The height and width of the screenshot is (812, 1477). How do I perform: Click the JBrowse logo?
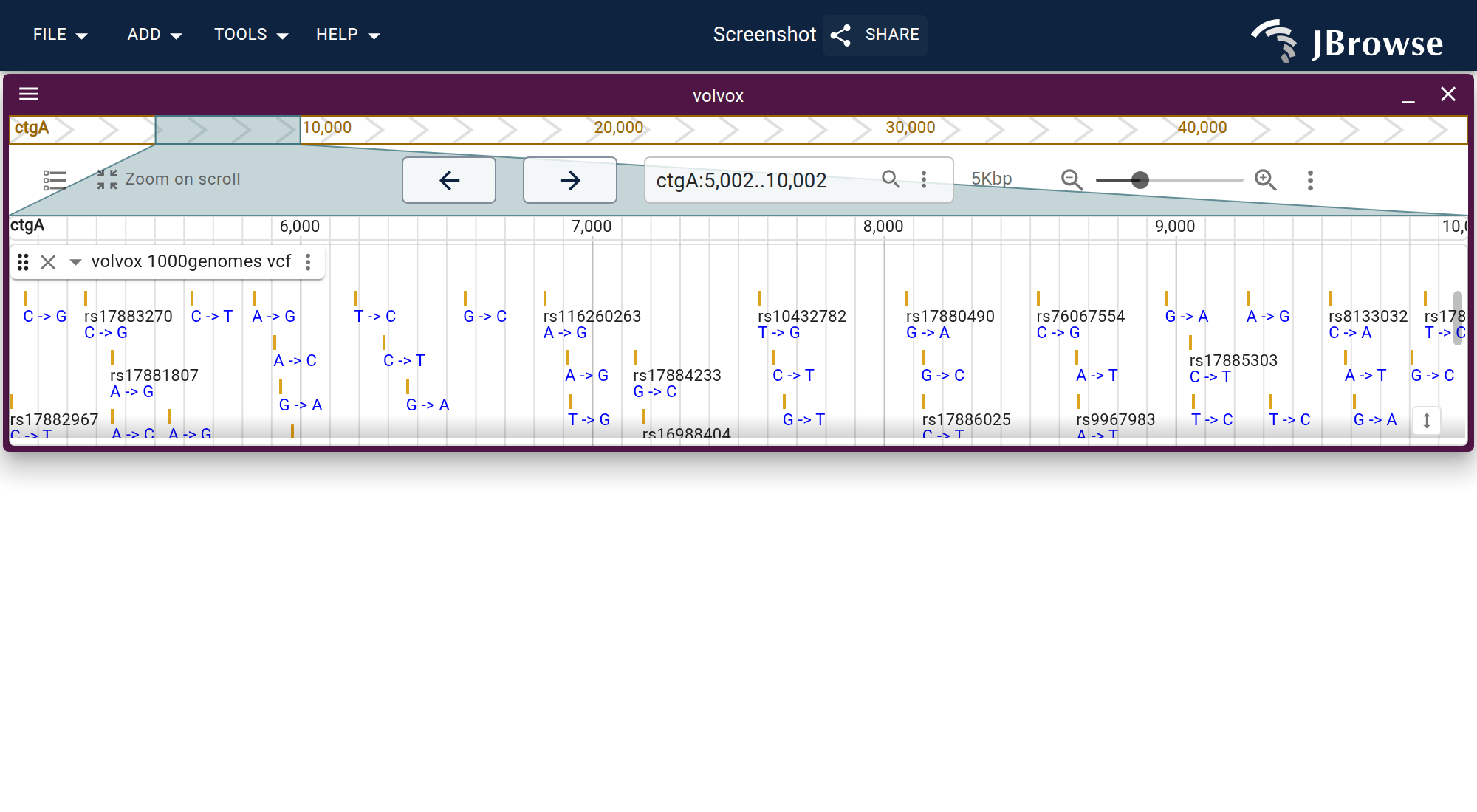tap(1348, 41)
